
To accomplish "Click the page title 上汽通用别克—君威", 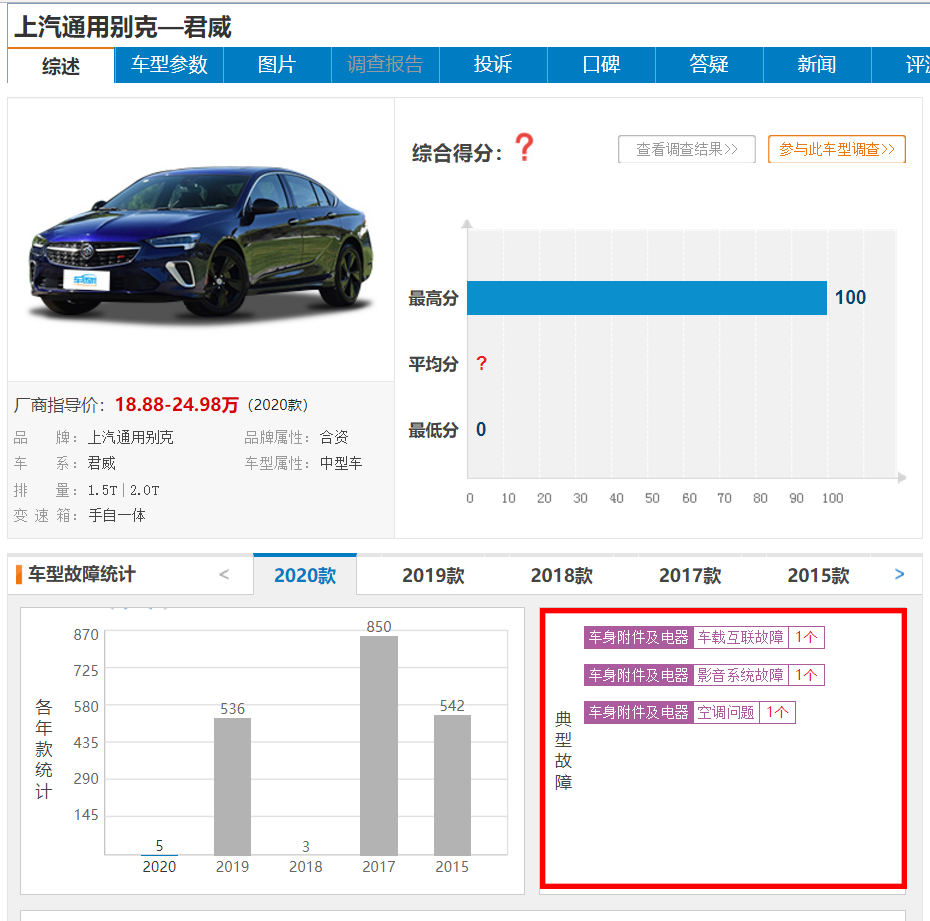I will tap(123, 27).
